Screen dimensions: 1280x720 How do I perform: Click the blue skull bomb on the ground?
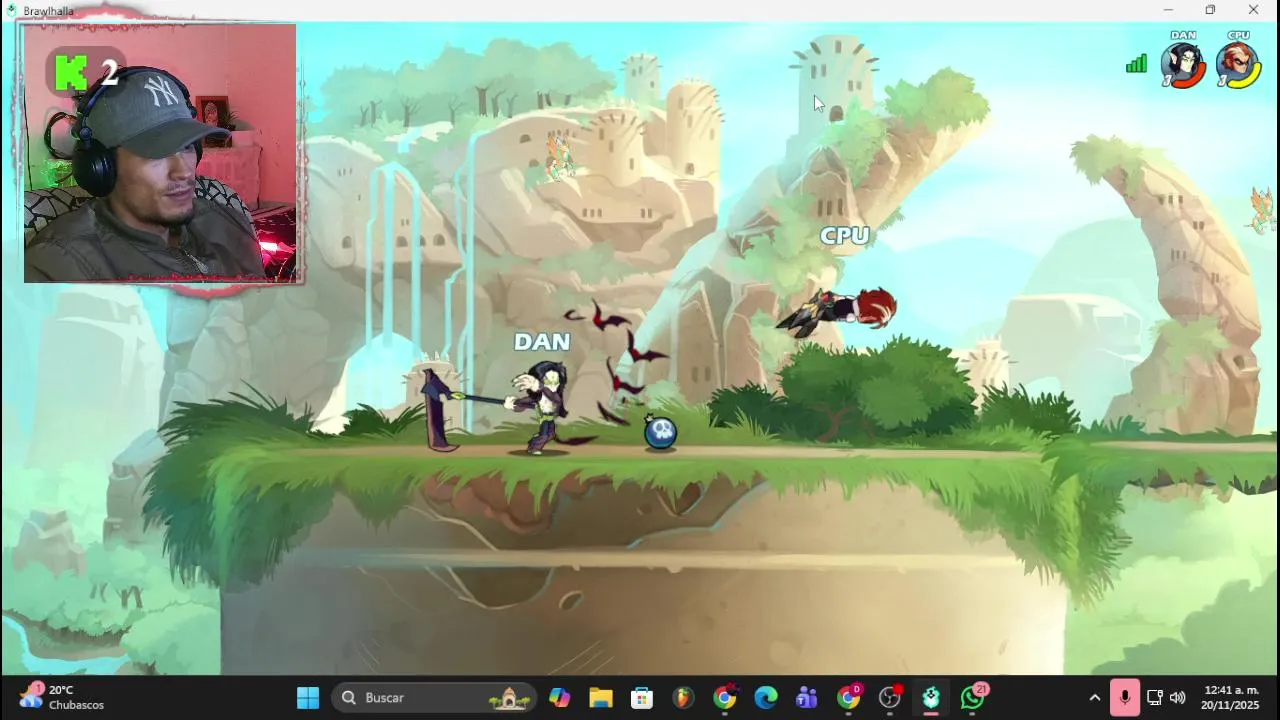point(660,432)
